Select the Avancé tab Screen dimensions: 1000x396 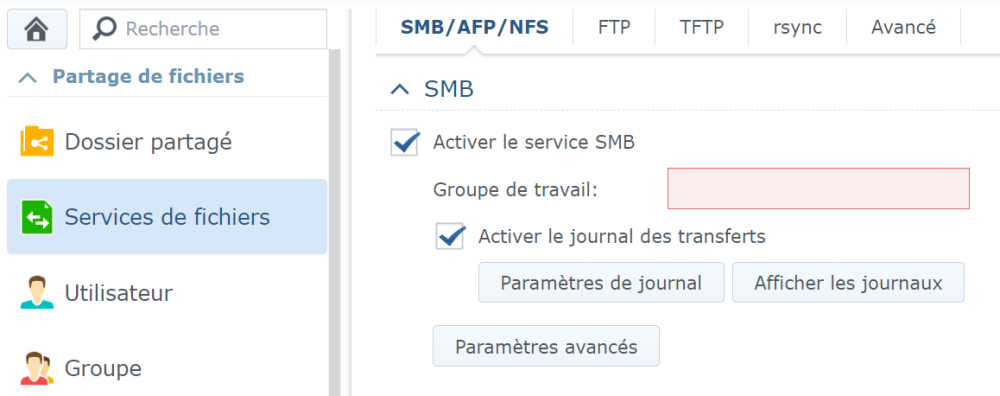coord(903,27)
